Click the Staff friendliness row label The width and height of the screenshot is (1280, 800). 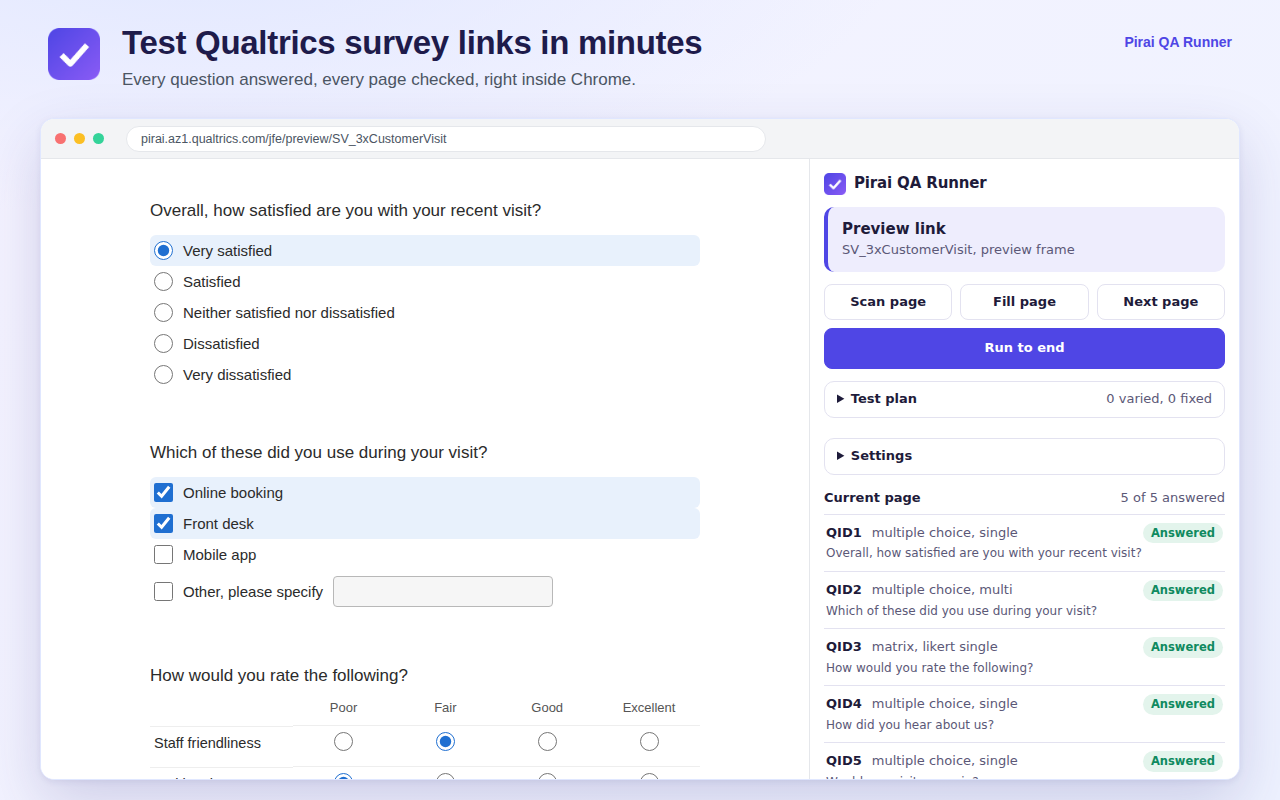[x=208, y=743]
